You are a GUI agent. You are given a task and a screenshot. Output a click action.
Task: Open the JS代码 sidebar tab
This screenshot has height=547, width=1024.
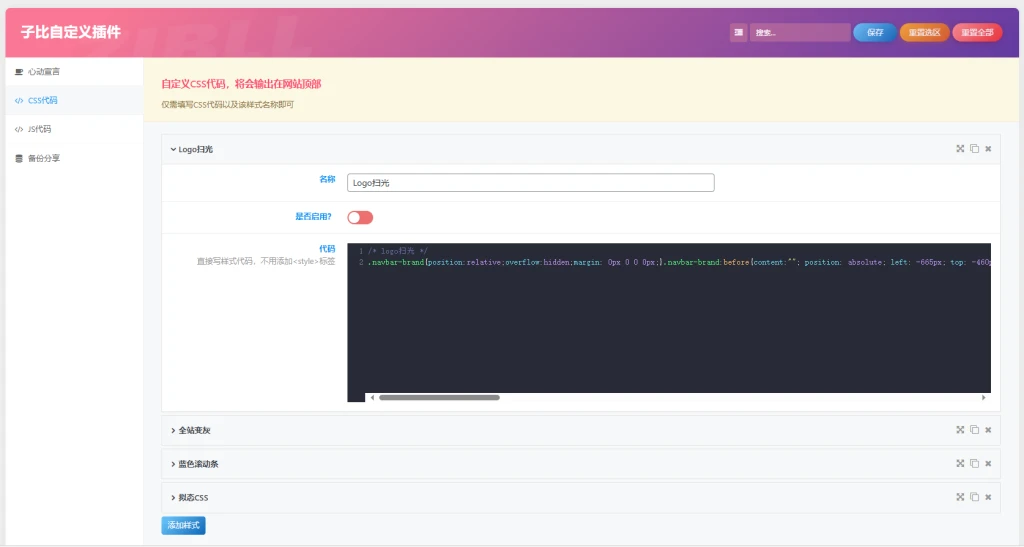point(39,129)
